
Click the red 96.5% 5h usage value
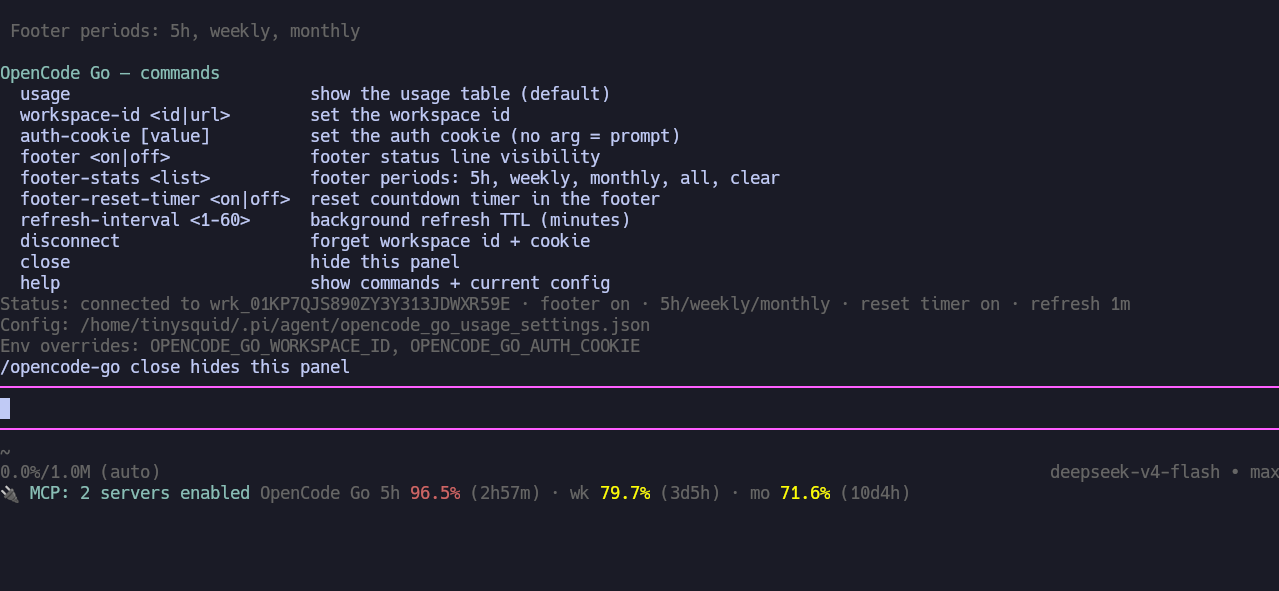(435, 493)
